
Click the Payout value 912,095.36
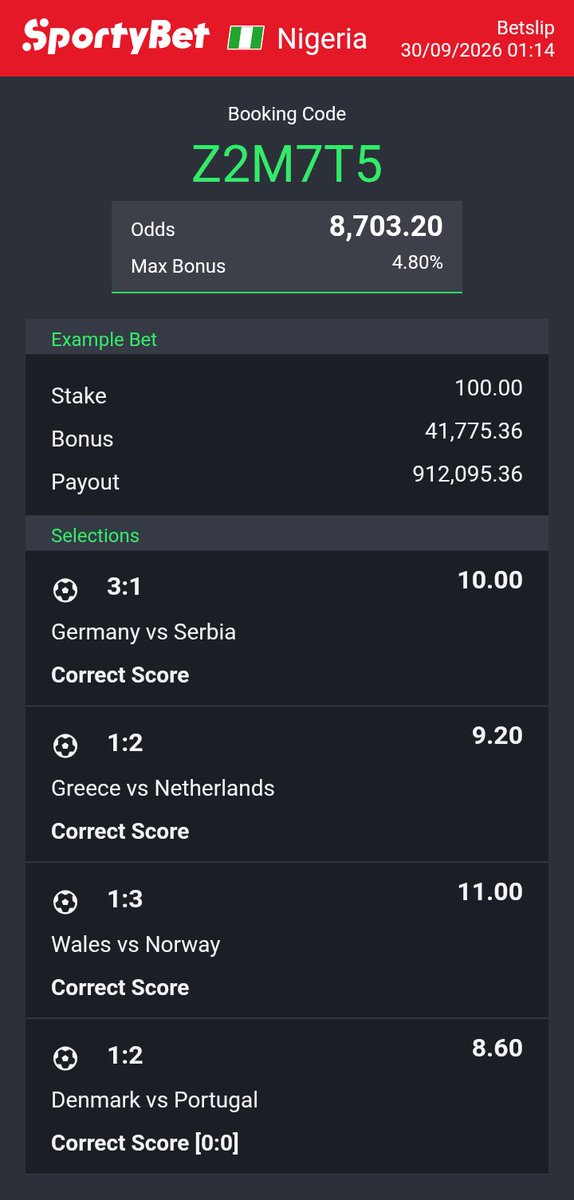point(467,474)
